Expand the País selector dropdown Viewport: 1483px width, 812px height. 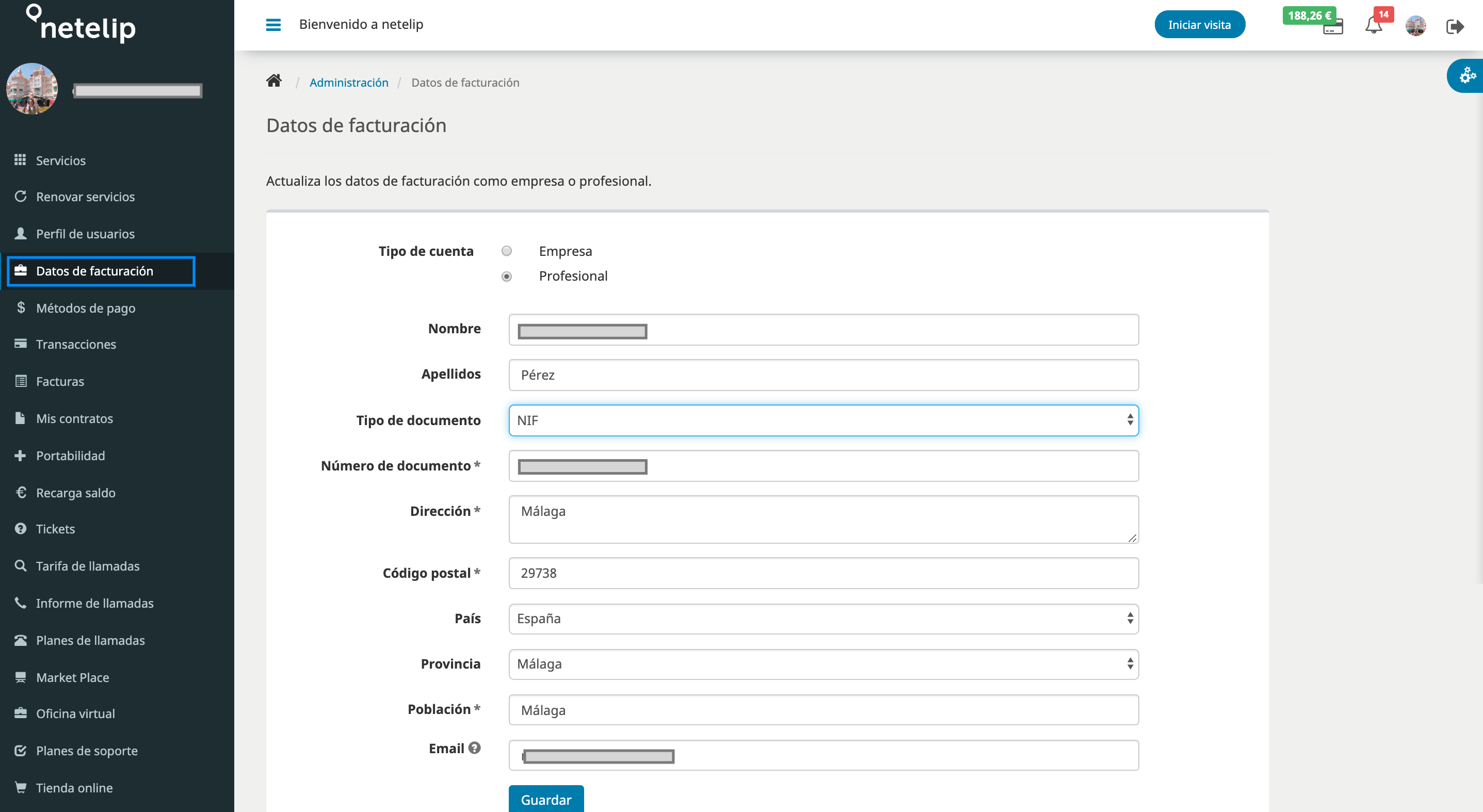coord(823,618)
